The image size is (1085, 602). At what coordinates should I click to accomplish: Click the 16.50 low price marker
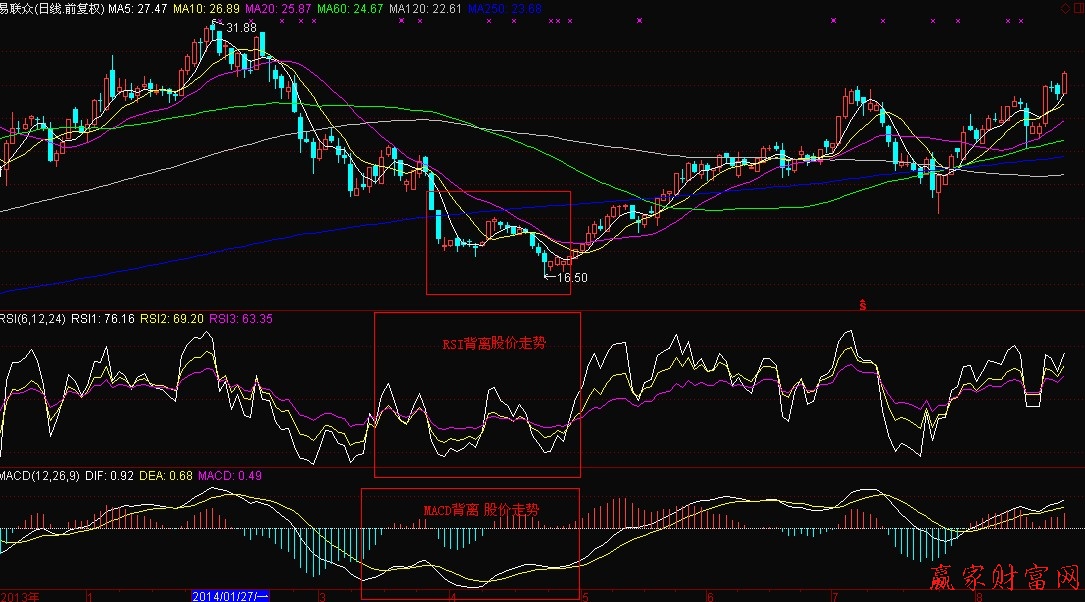coord(572,278)
